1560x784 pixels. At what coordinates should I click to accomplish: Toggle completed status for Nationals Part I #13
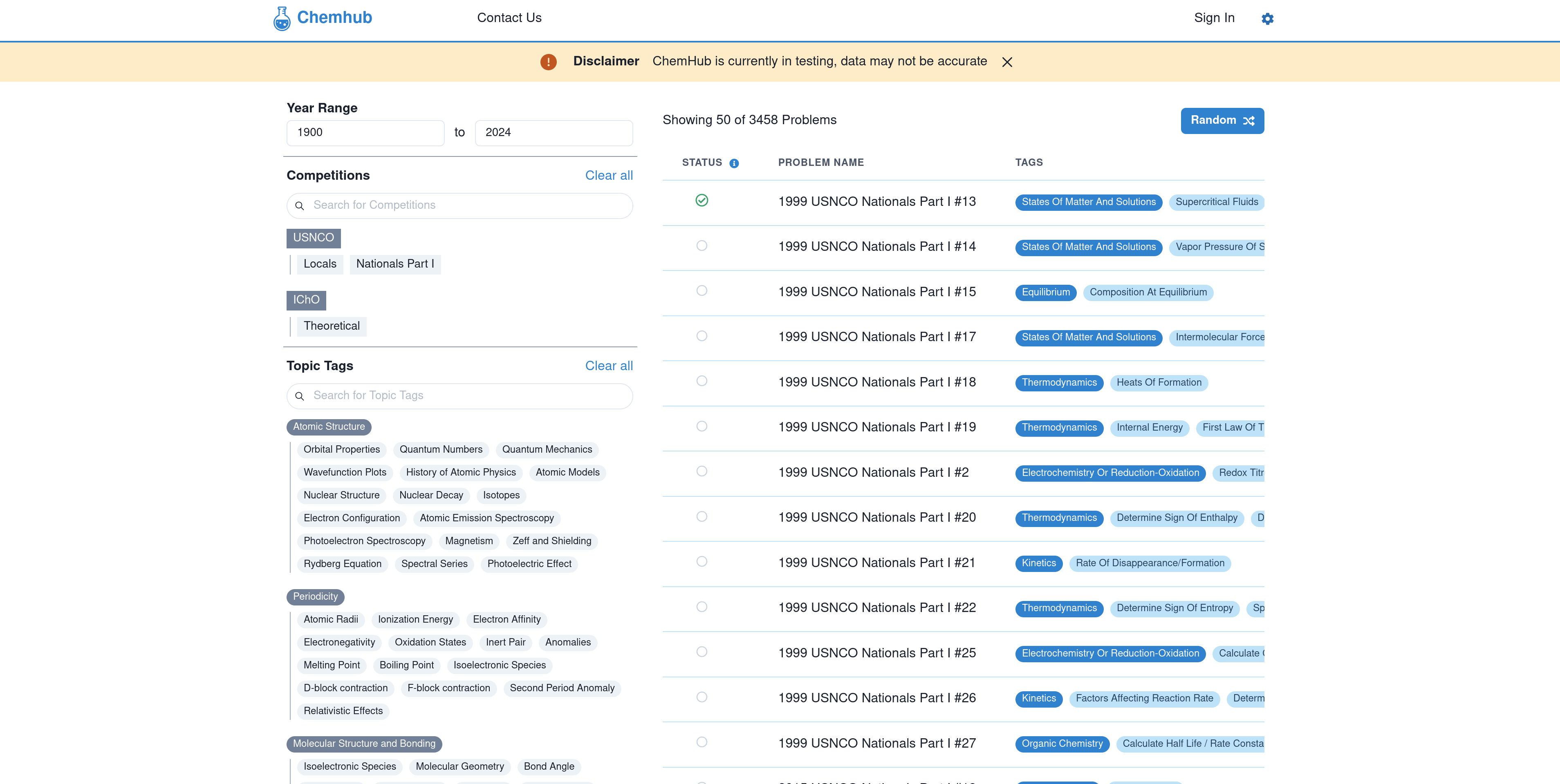tap(701, 200)
